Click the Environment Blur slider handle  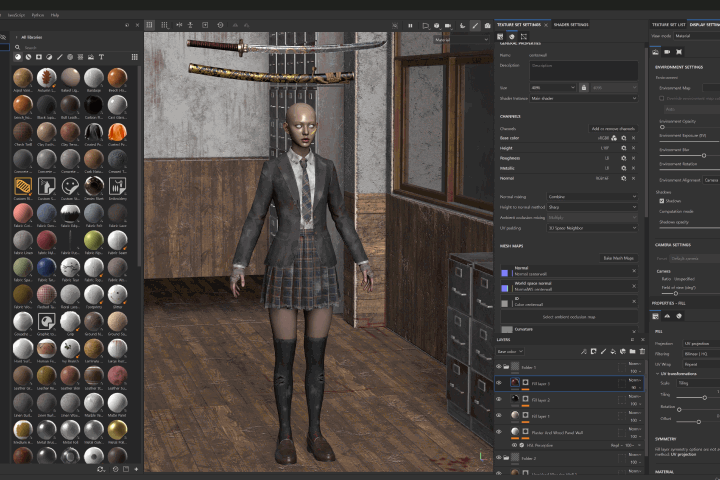tap(703, 156)
